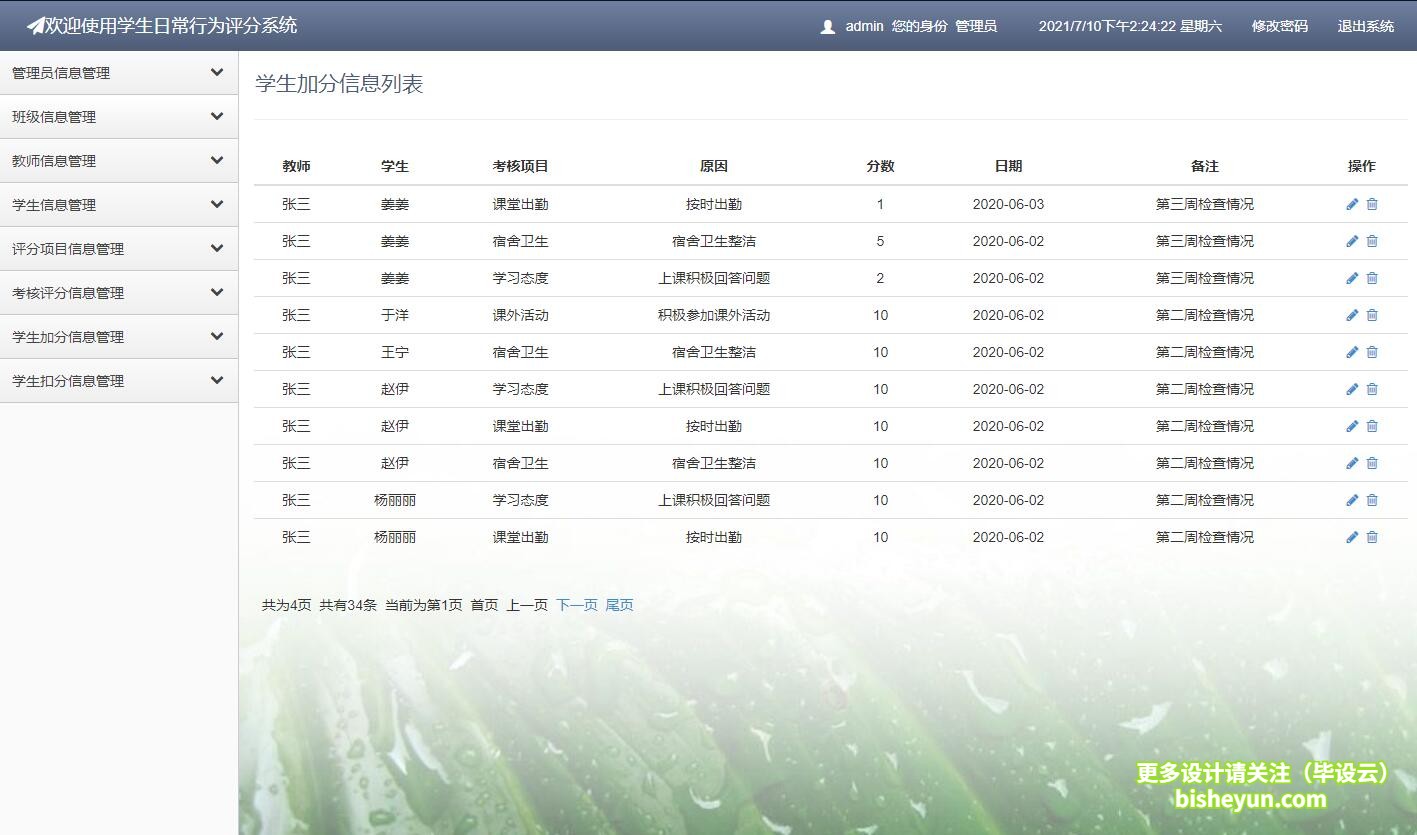Edit the 于洋 课外活动 entry
The height and width of the screenshot is (835, 1417).
tap(1352, 315)
